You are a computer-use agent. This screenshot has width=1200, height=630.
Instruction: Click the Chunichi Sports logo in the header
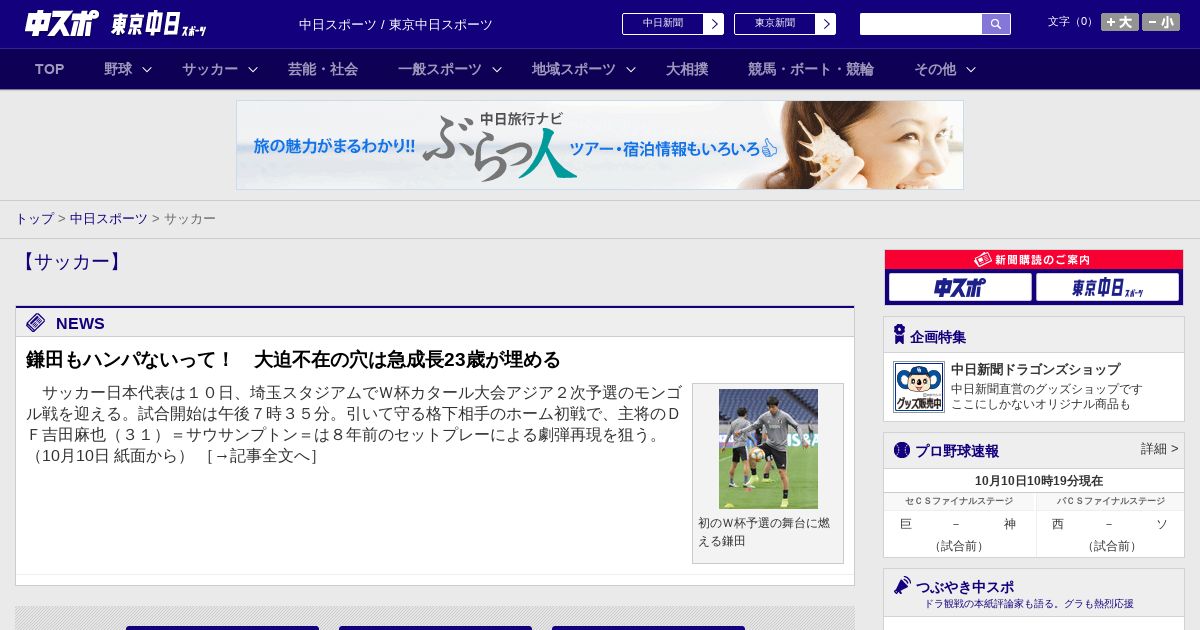pyautogui.click(x=62, y=24)
